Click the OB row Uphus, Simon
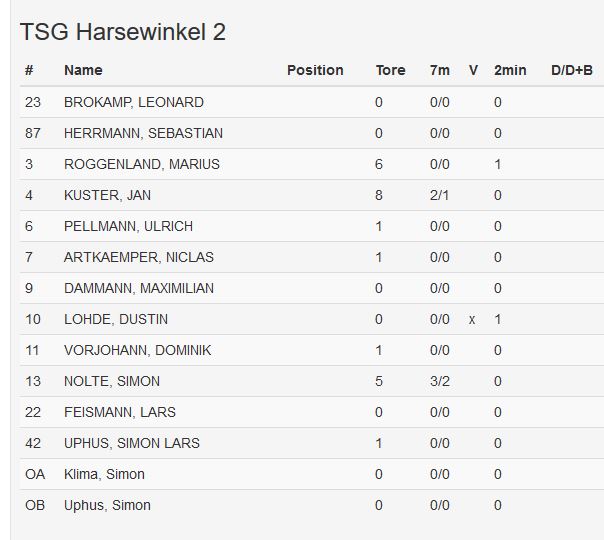Image resolution: width=604 pixels, height=540 pixels. tap(107, 505)
